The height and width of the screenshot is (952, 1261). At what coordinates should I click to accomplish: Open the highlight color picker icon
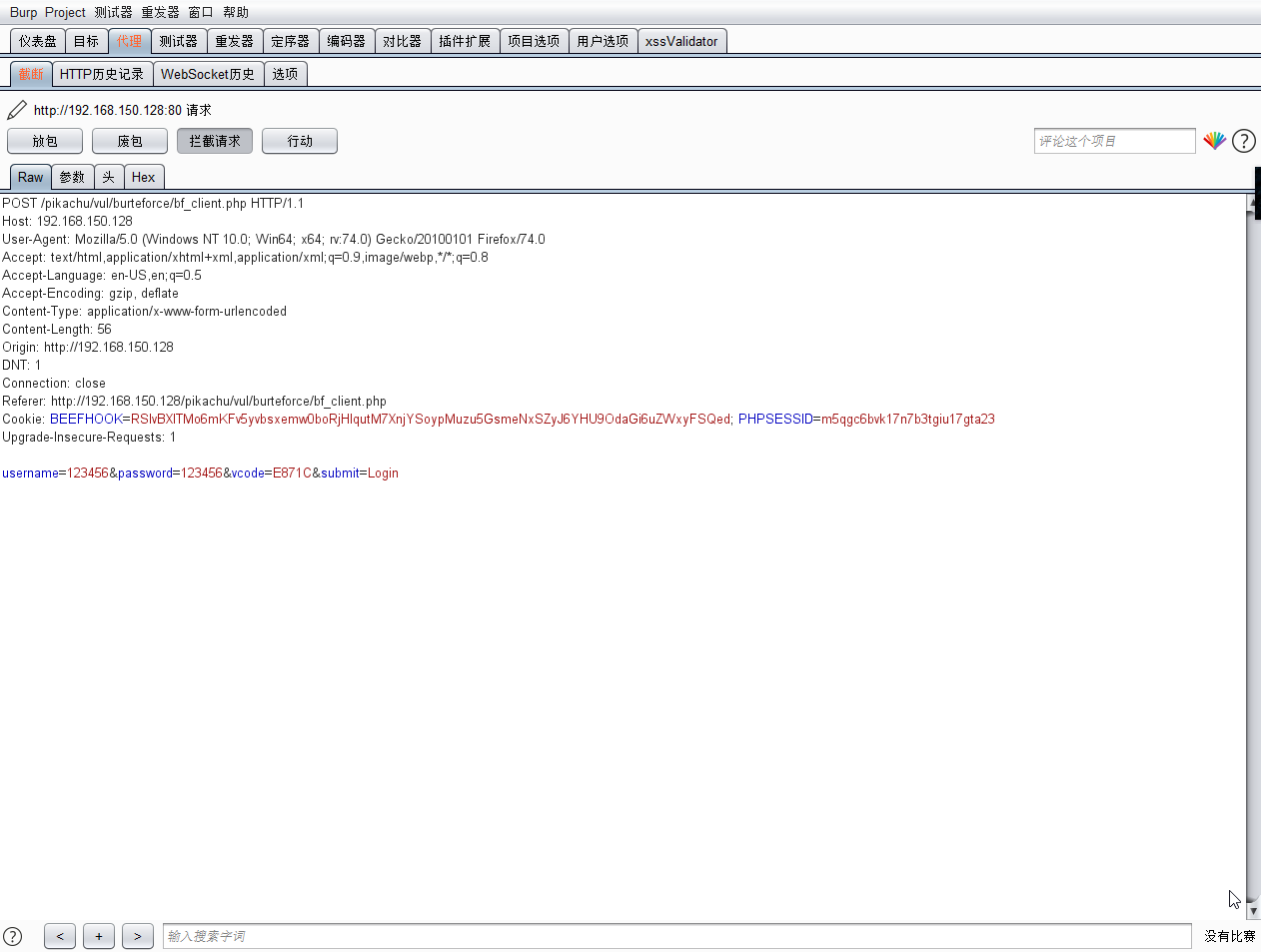pos(1214,141)
